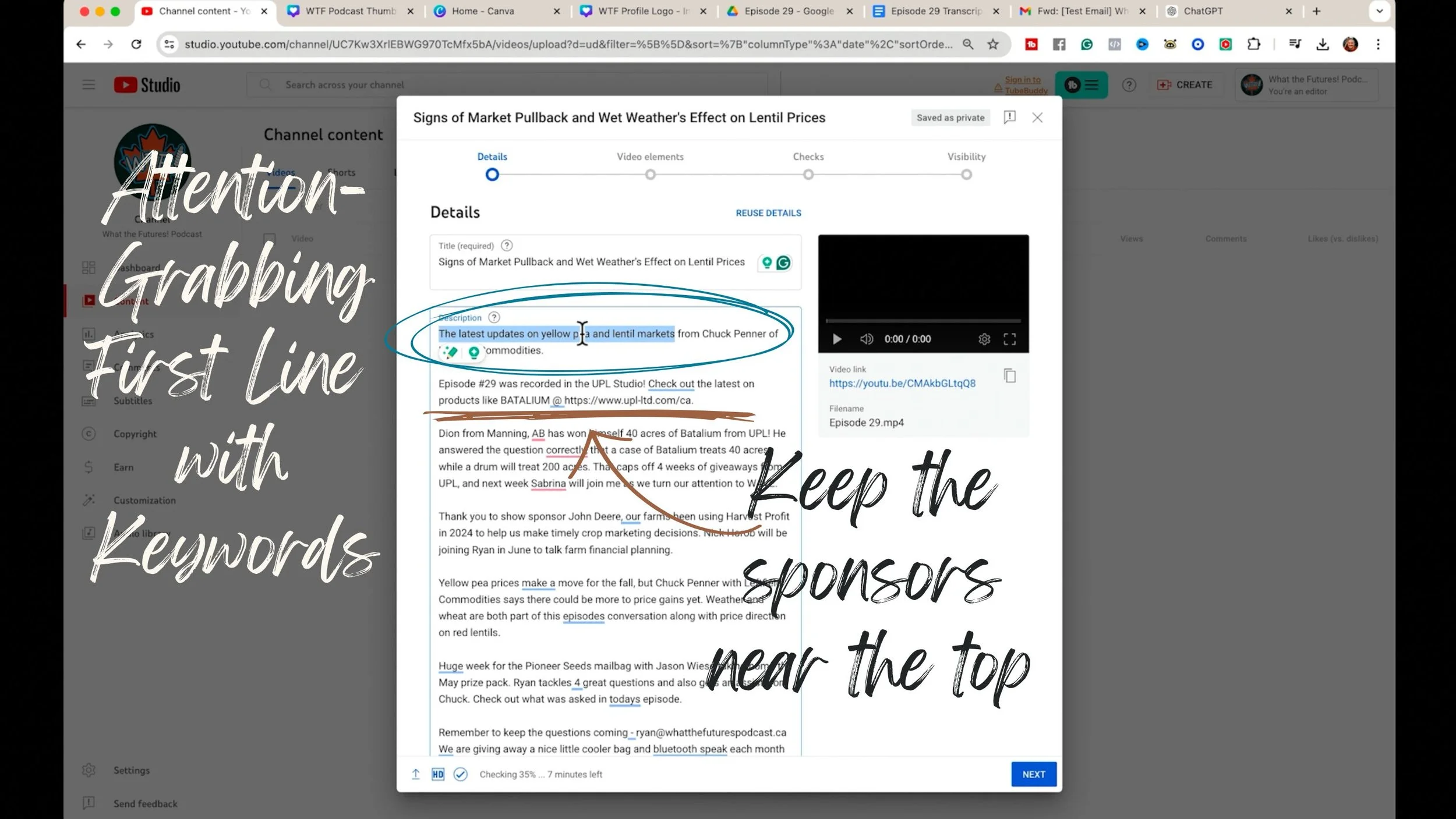Open Grammarly icon in title field
This screenshot has width=1456, height=819.
pyautogui.click(x=784, y=263)
